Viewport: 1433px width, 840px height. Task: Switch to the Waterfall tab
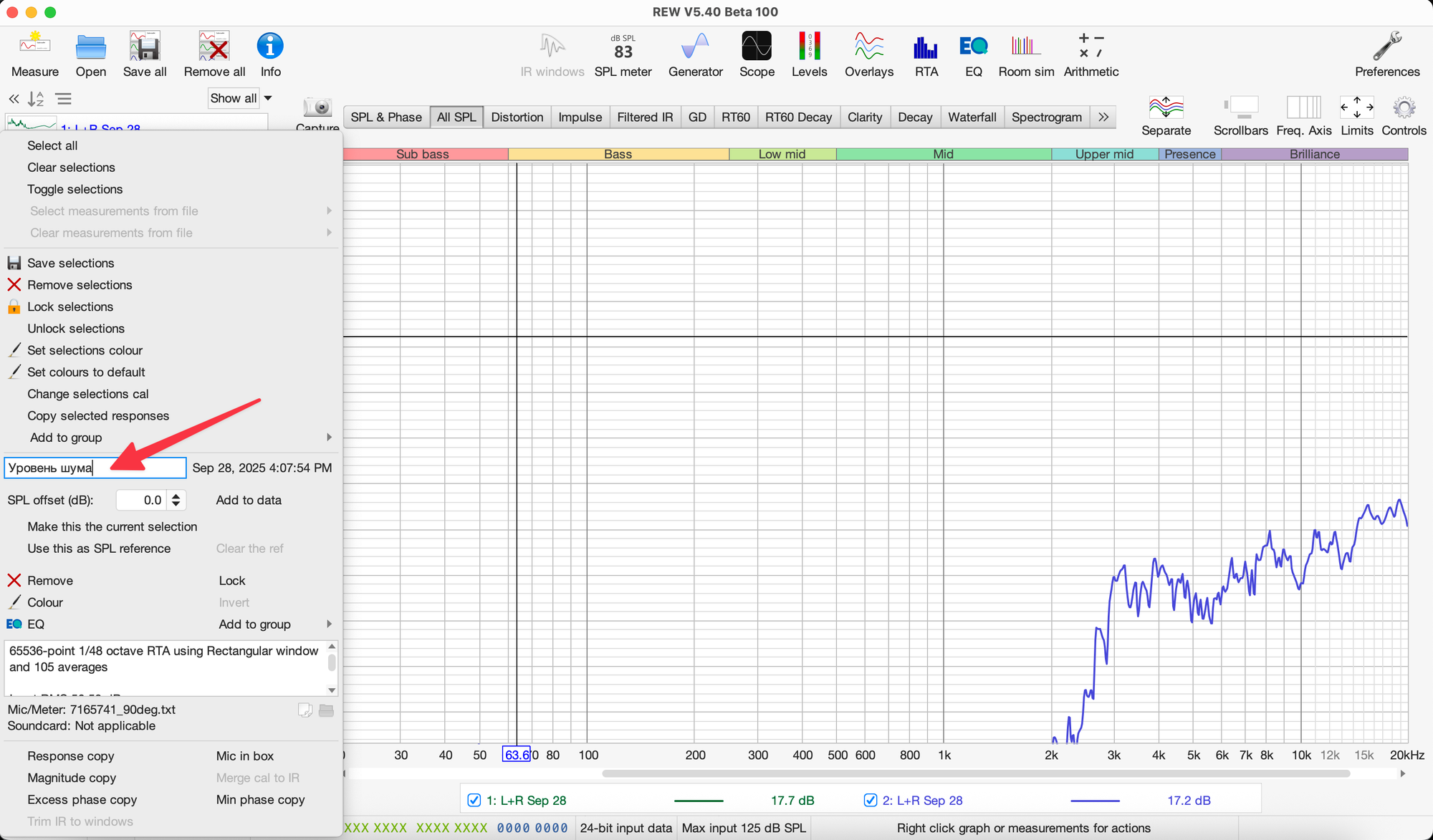coord(972,117)
